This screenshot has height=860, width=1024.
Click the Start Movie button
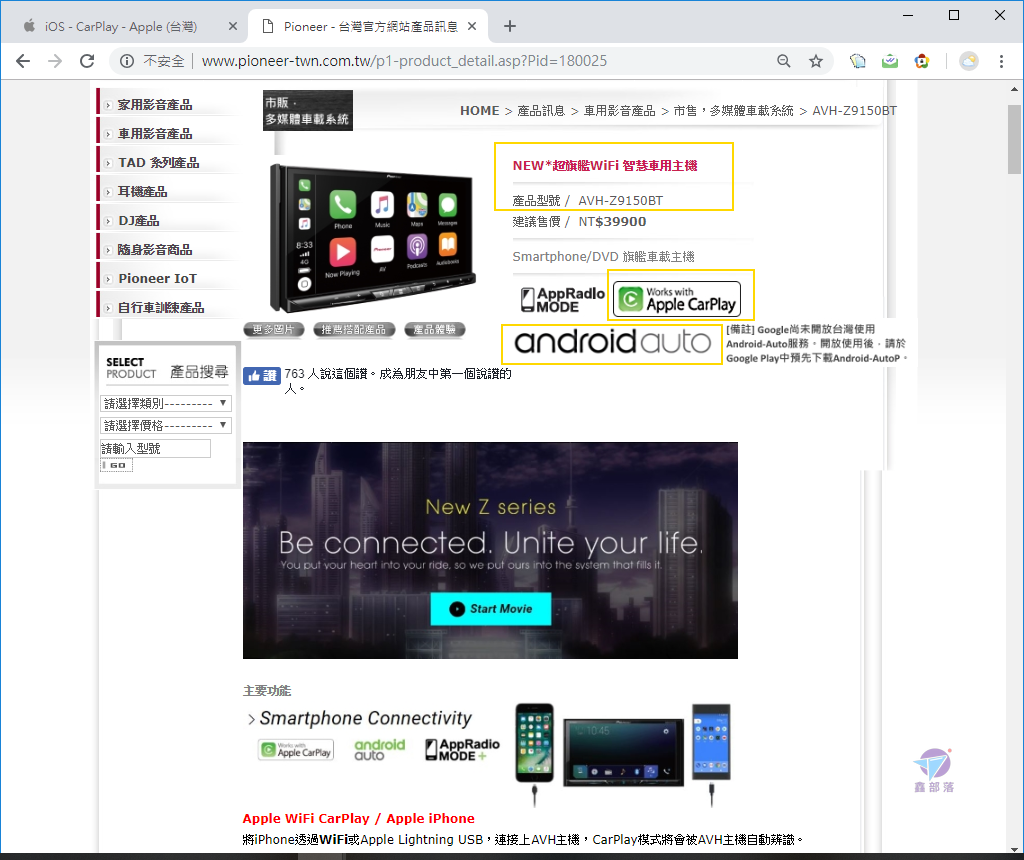pyautogui.click(x=491, y=609)
